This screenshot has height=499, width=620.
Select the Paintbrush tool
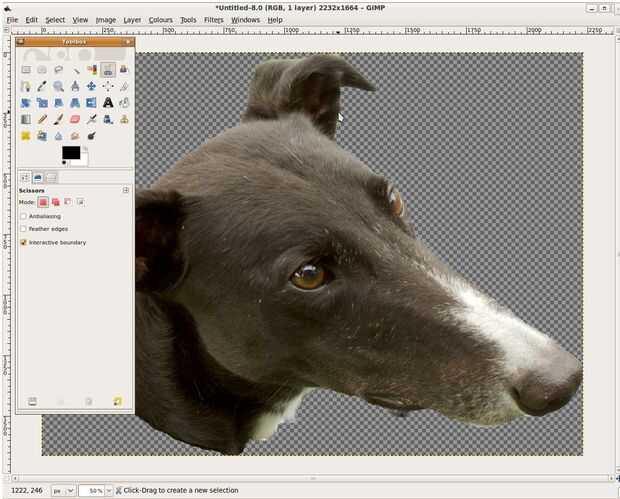tap(59, 119)
